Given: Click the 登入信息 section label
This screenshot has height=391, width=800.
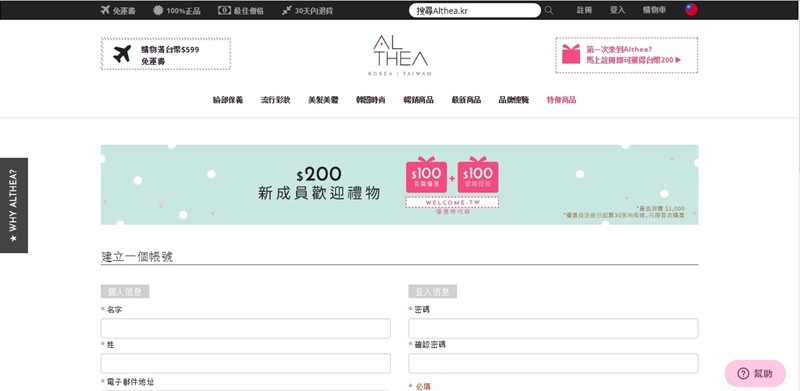Looking at the screenshot, I should (433, 291).
